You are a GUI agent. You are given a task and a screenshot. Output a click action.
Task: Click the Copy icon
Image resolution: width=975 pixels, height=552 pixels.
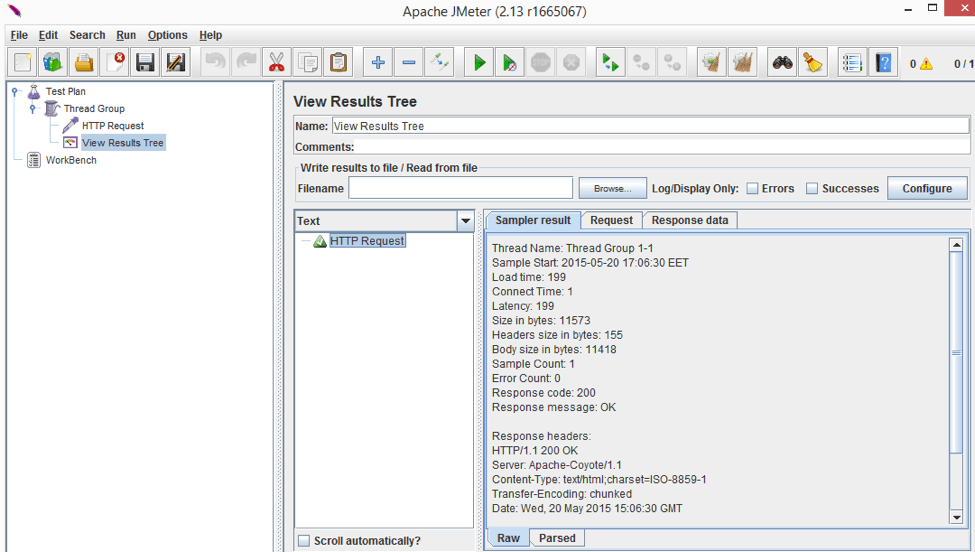[x=308, y=62]
